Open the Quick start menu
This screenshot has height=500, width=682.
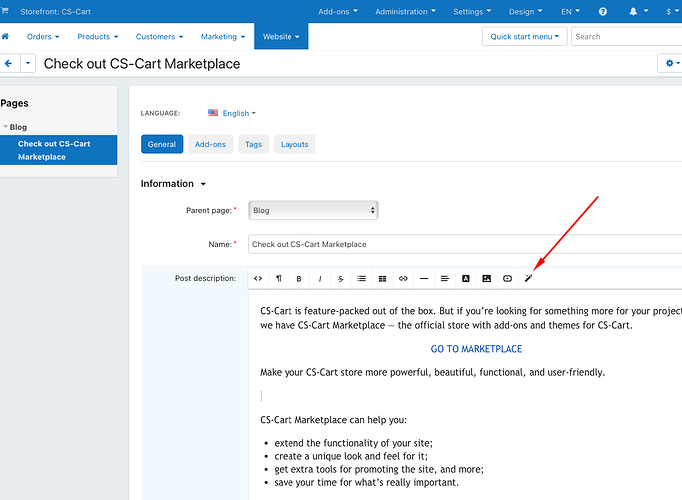click(x=525, y=36)
